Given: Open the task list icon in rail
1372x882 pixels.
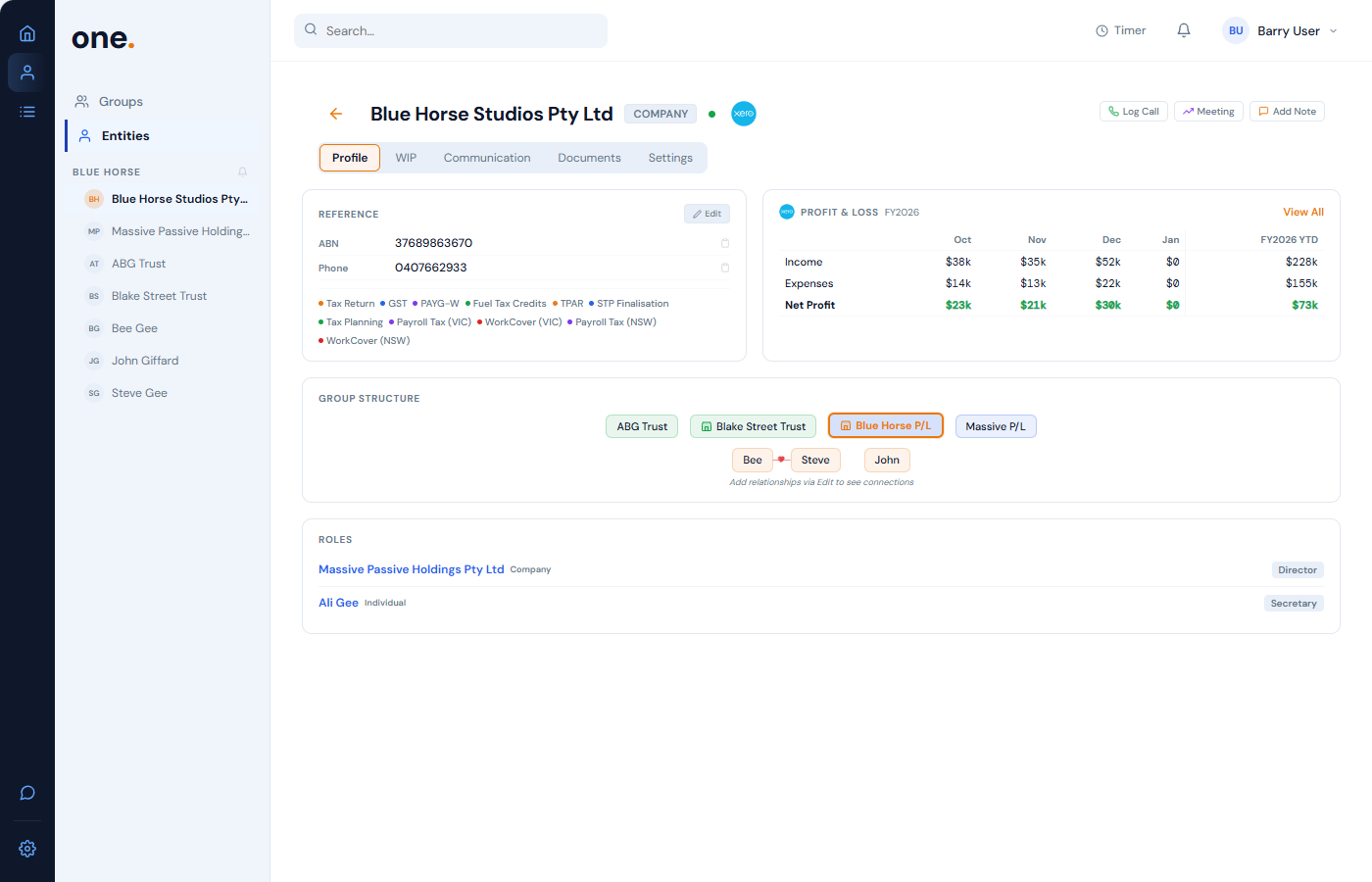Looking at the screenshot, I should click(27, 112).
